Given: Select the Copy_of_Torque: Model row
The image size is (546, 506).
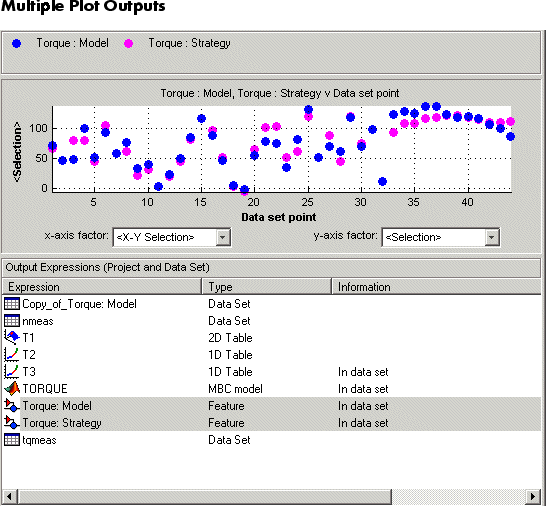Looking at the screenshot, I should (x=272, y=304).
